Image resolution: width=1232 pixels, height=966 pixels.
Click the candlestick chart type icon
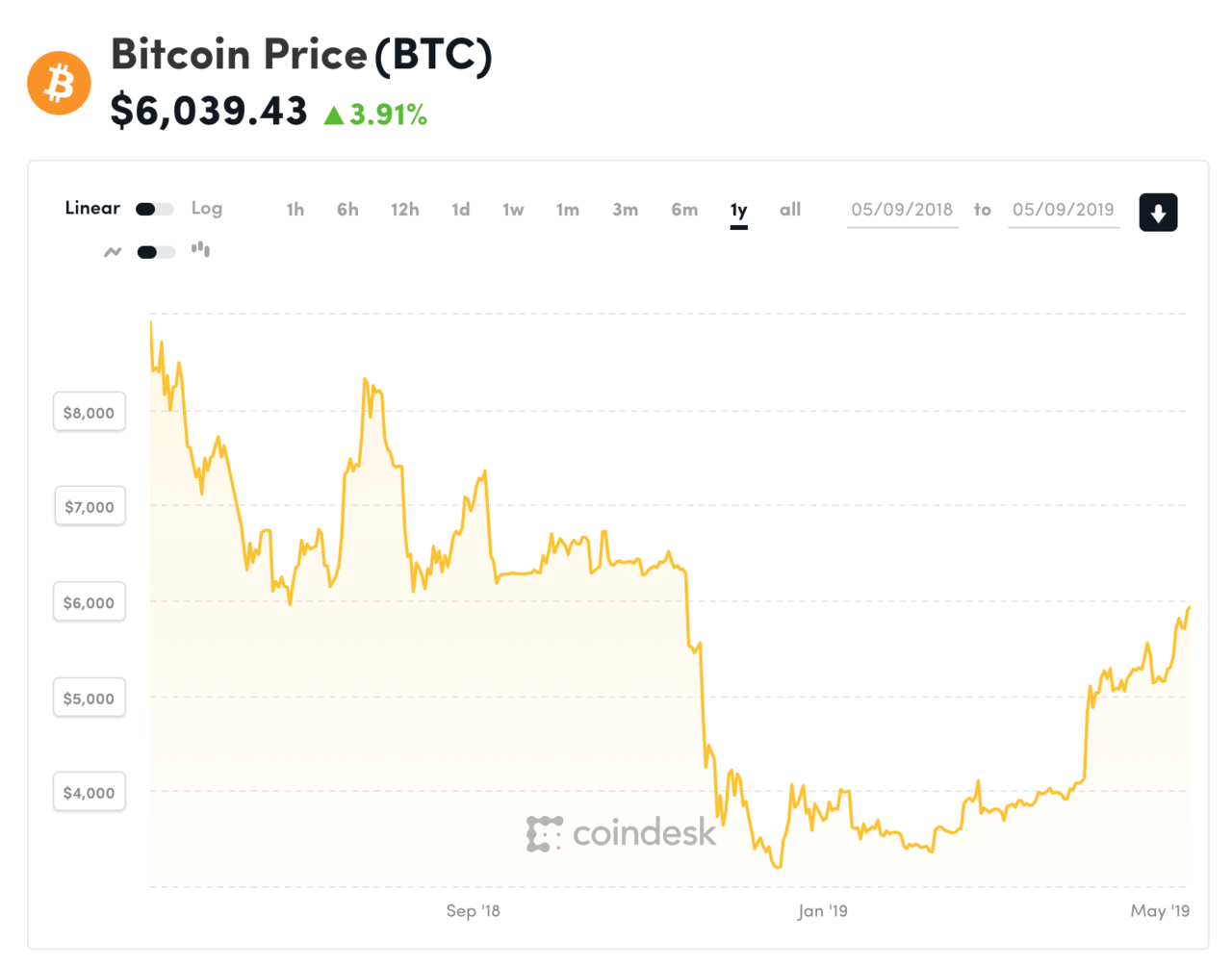tap(200, 250)
